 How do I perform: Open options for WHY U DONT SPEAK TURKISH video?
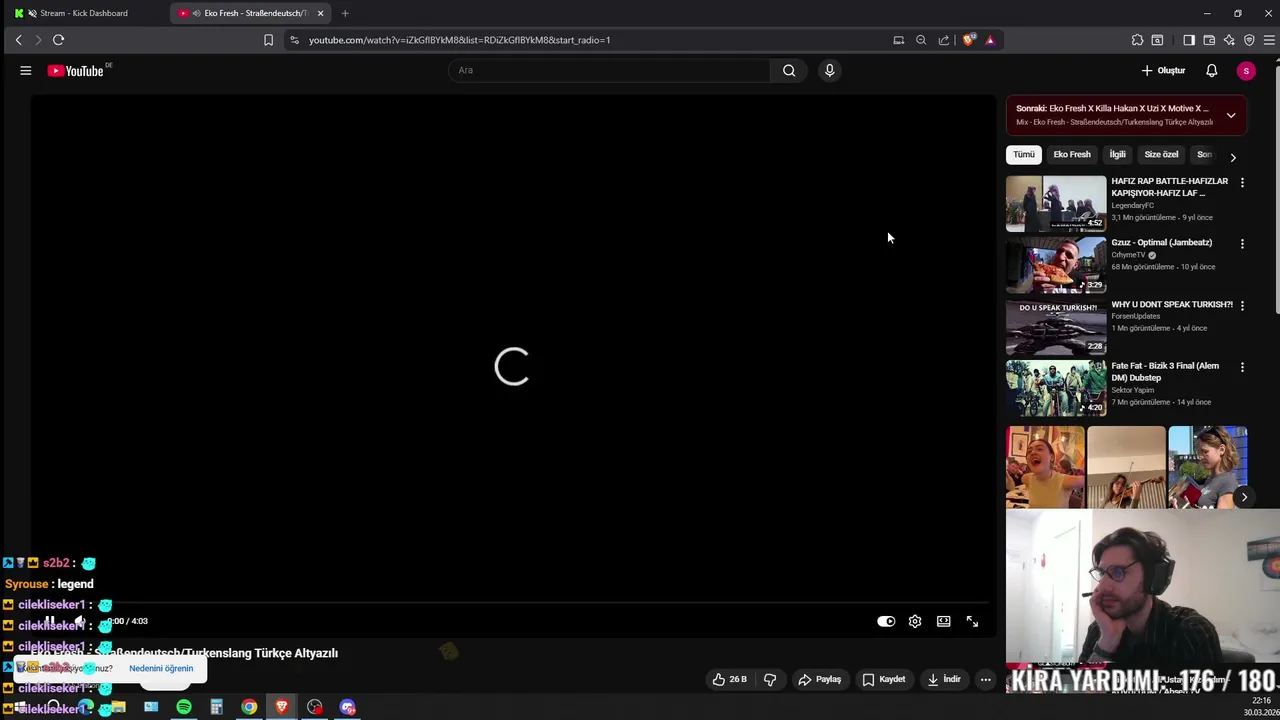(x=1242, y=306)
